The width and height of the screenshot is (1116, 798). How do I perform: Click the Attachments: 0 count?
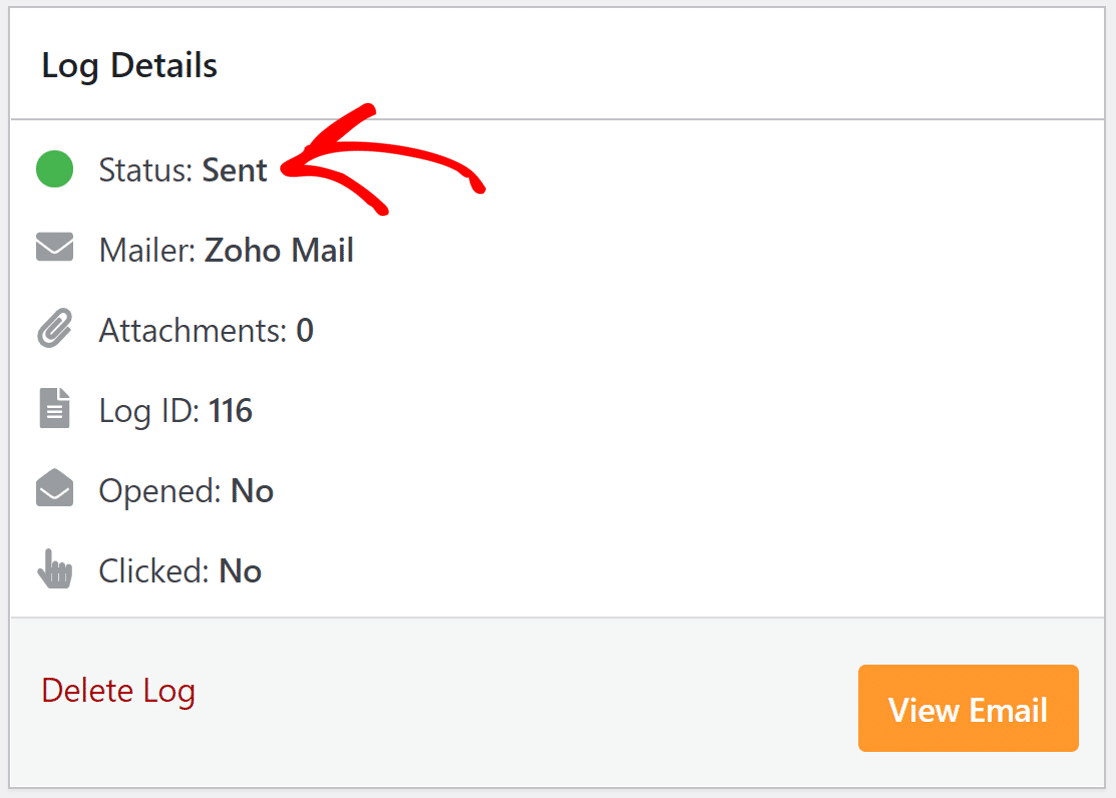tap(205, 329)
